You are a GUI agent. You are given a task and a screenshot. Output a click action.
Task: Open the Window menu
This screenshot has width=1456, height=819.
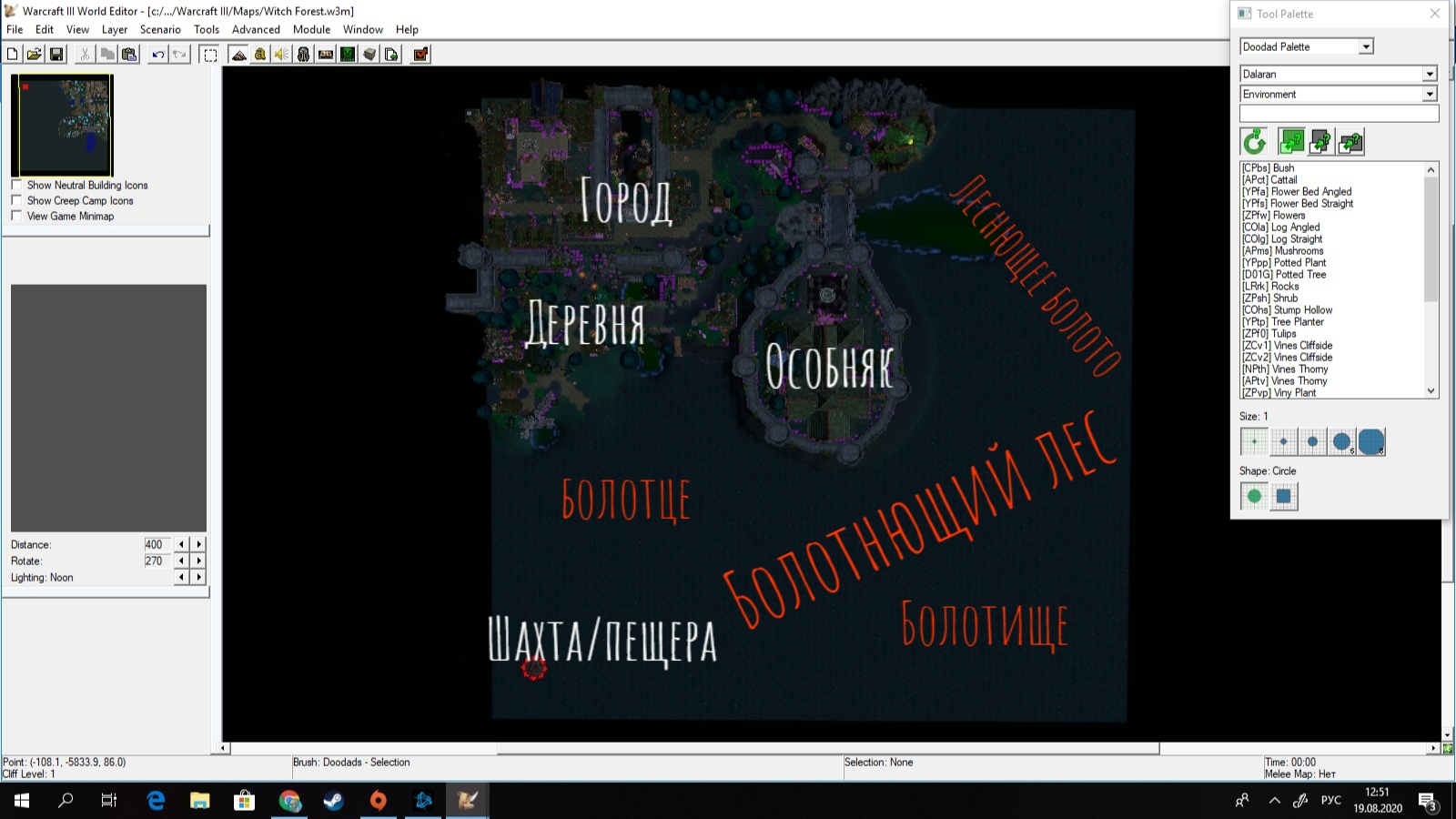click(x=363, y=29)
